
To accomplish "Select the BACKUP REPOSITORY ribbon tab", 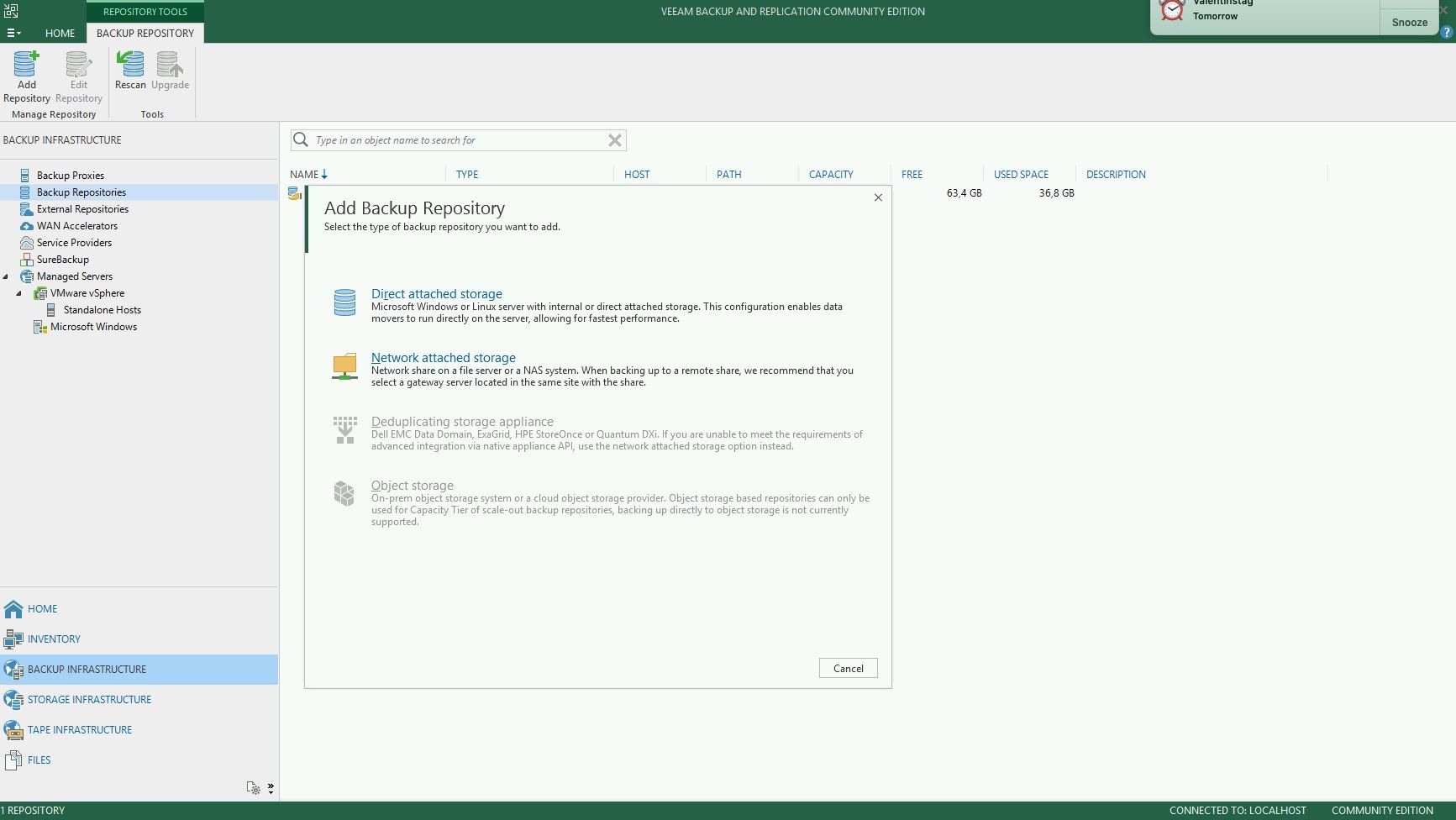I will (145, 33).
